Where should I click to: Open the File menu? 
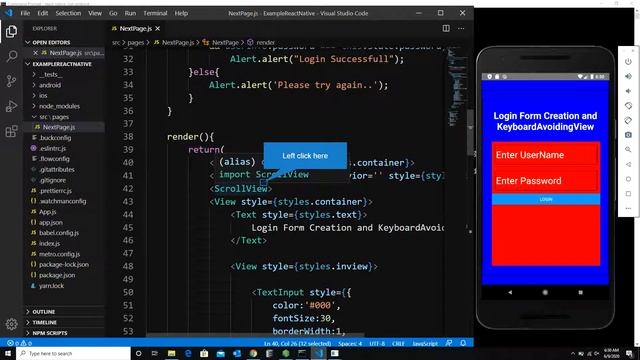pyautogui.click(x=25, y=13)
